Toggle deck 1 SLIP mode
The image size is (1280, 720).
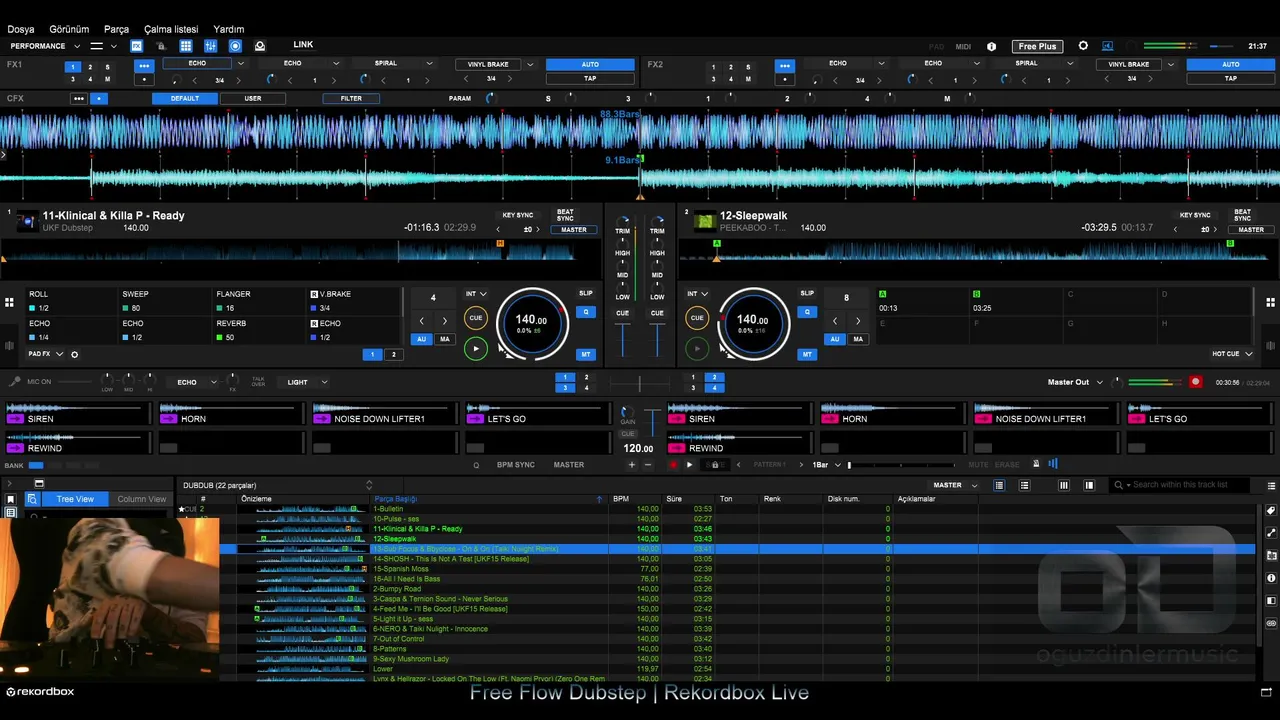[586, 294]
